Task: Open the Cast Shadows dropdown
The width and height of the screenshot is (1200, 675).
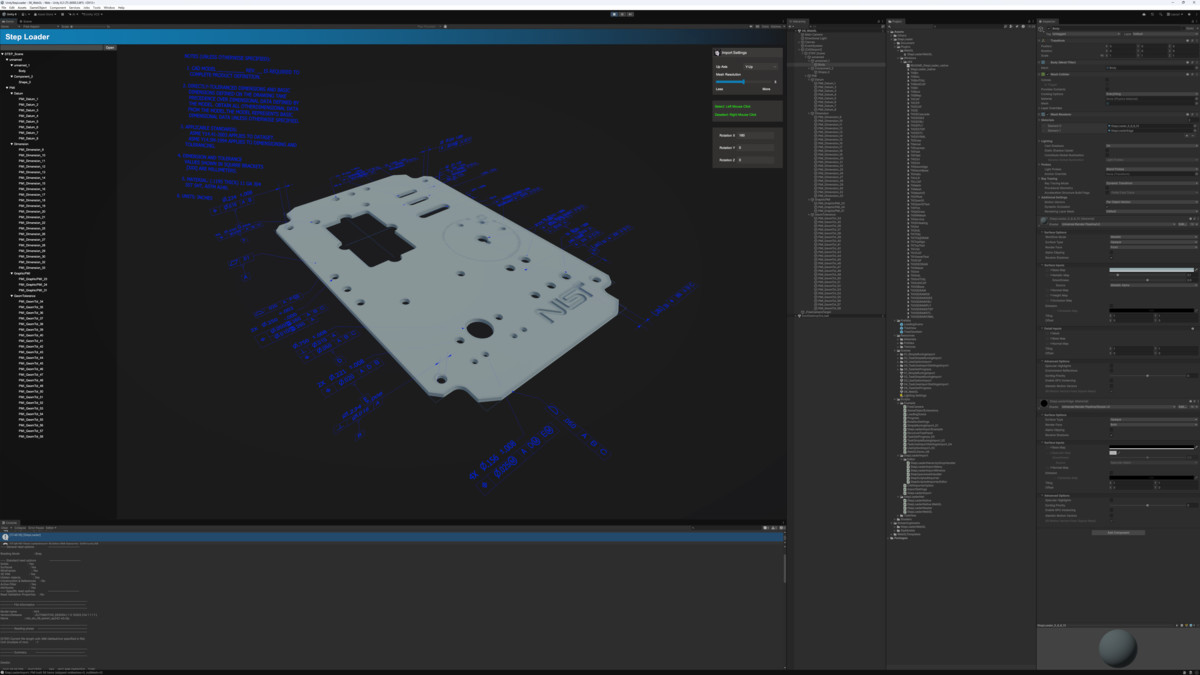Action: [1151, 146]
